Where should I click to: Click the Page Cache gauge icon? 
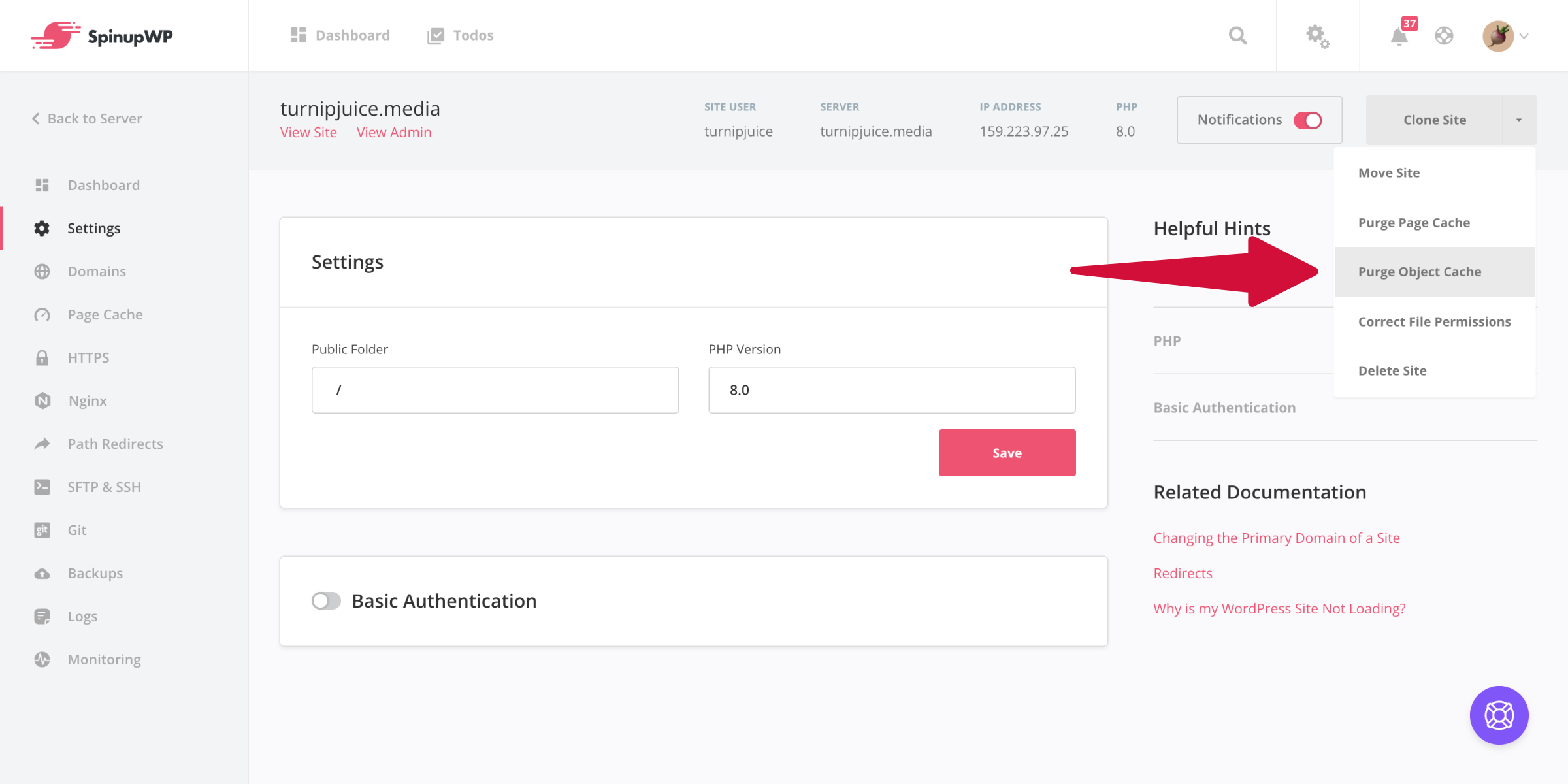42,314
